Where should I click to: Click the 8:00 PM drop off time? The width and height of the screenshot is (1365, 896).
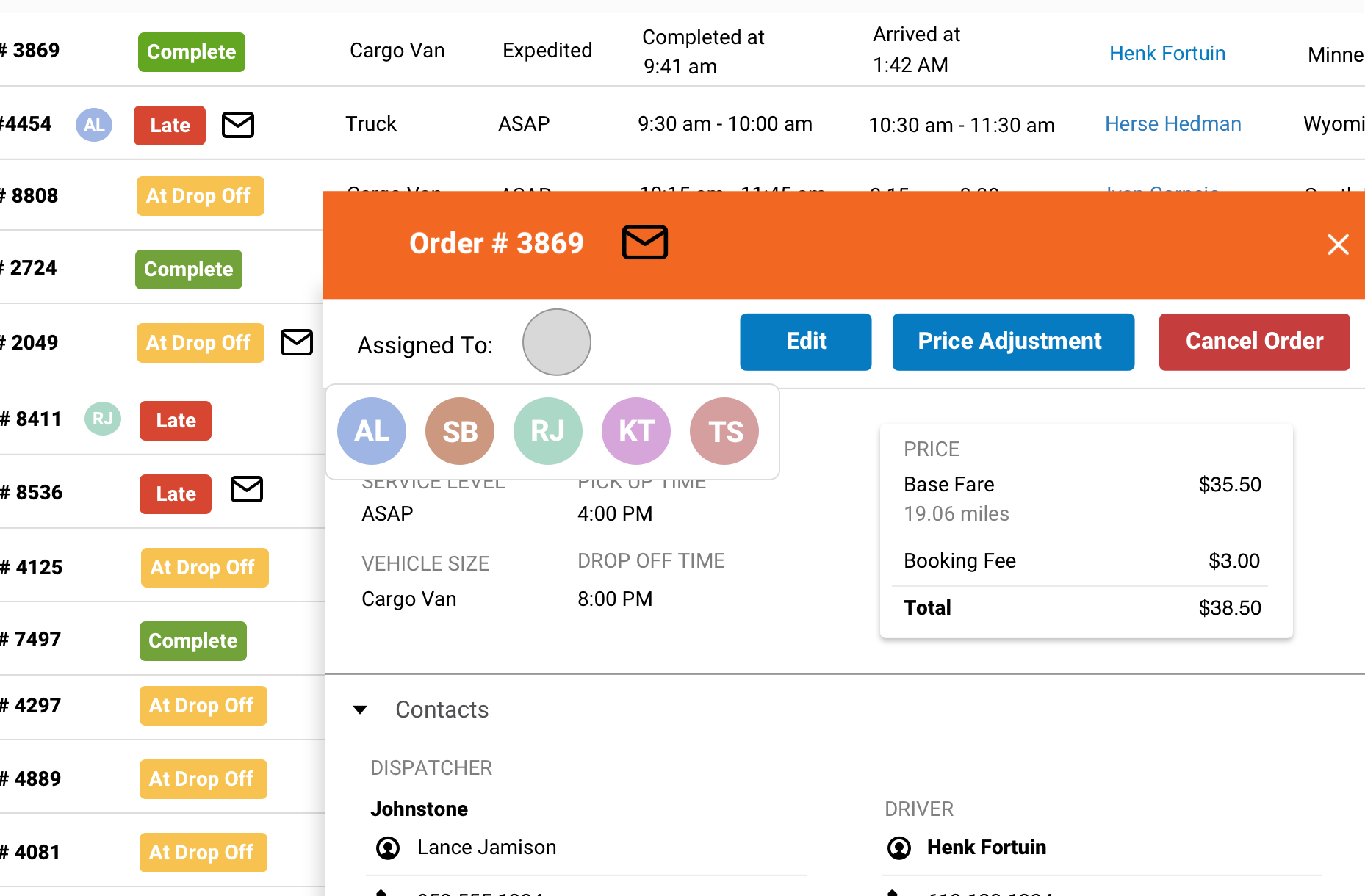tap(615, 599)
